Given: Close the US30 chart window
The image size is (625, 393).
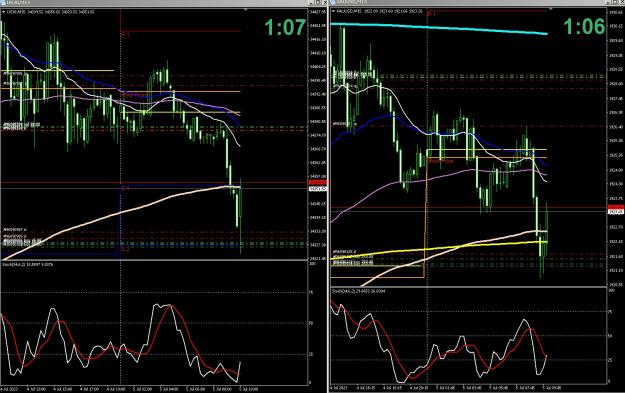Looking at the screenshot, I should (x=324, y=2).
